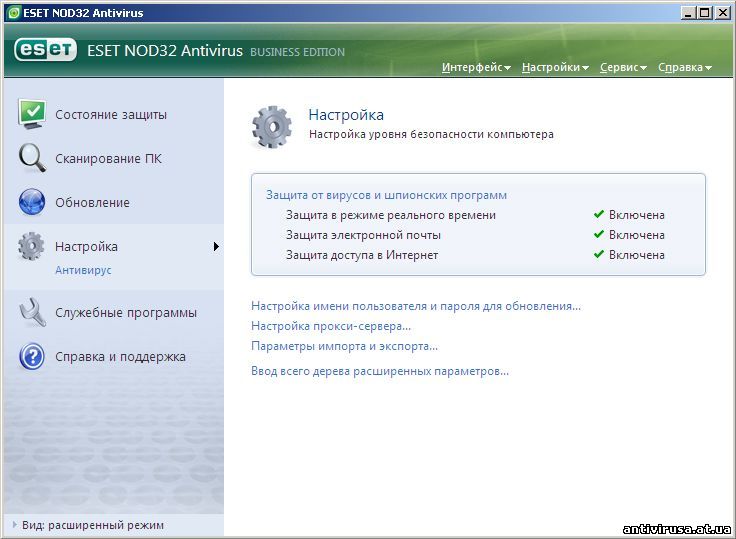The width and height of the screenshot is (736, 539).
Task: Click the ESET logo in the header
Action: point(46,51)
